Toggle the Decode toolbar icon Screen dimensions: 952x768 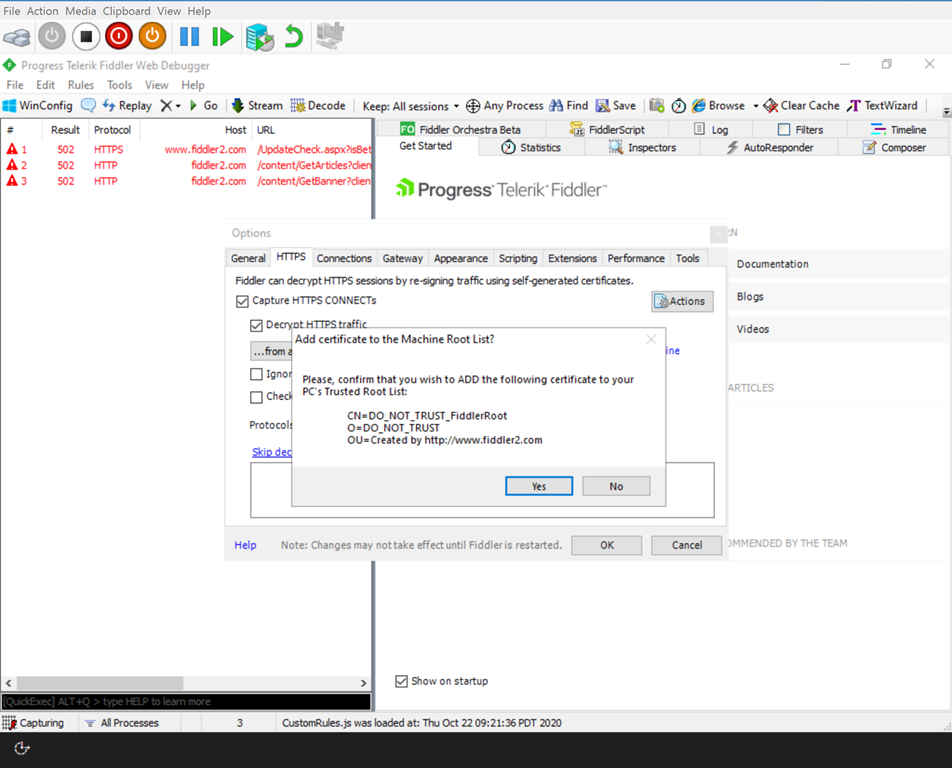[x=318, y=105]
